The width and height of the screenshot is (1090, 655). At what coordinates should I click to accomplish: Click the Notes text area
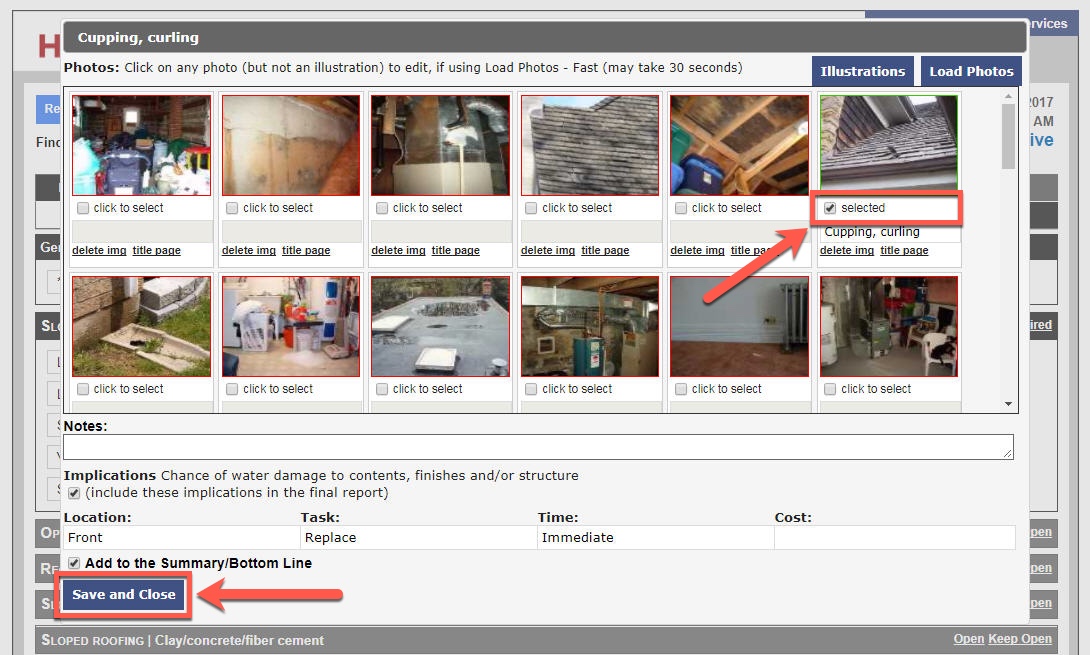click(x=538, y=447)
